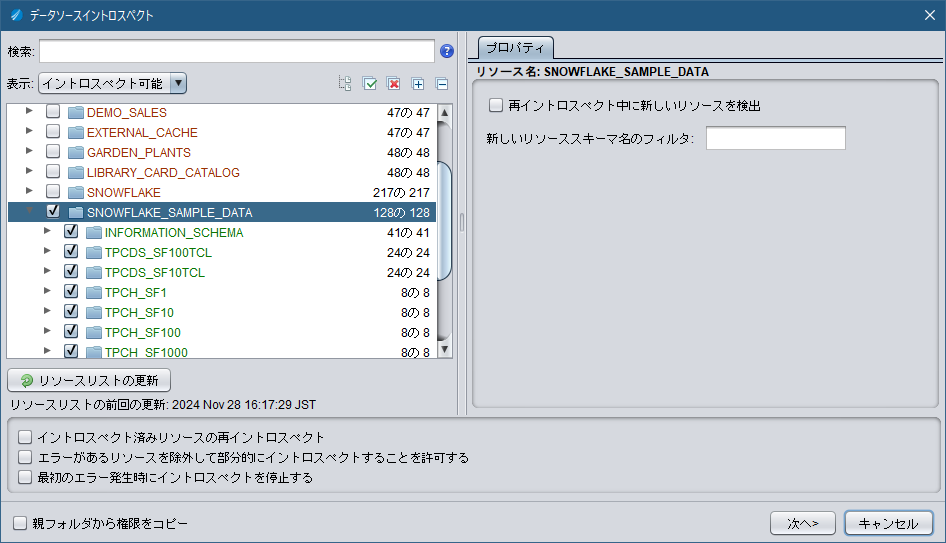Click the tree view mode icon
This screenshot has width=946, height=543.
[345, 83]
